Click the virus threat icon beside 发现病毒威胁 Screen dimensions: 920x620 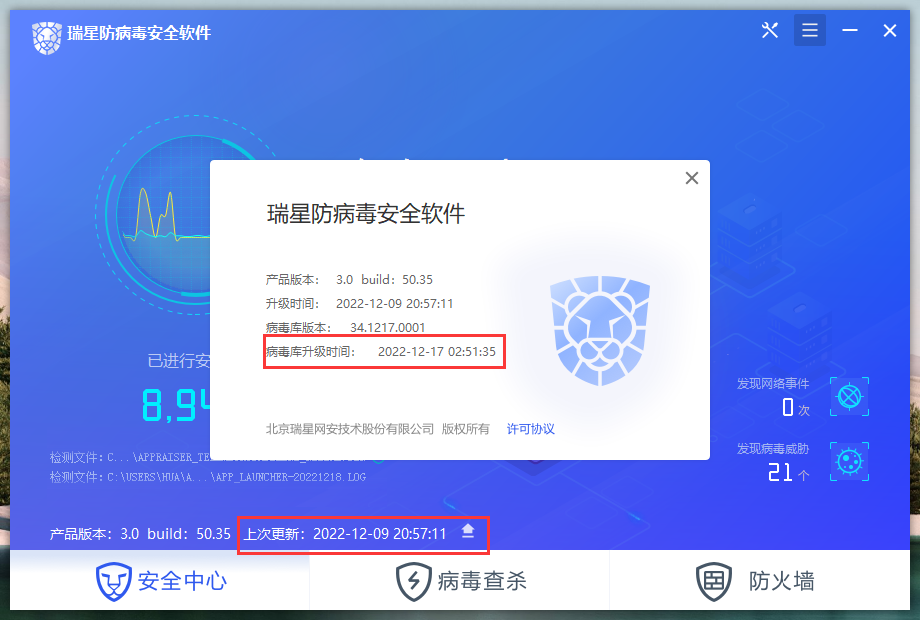[x=849, y=462]
